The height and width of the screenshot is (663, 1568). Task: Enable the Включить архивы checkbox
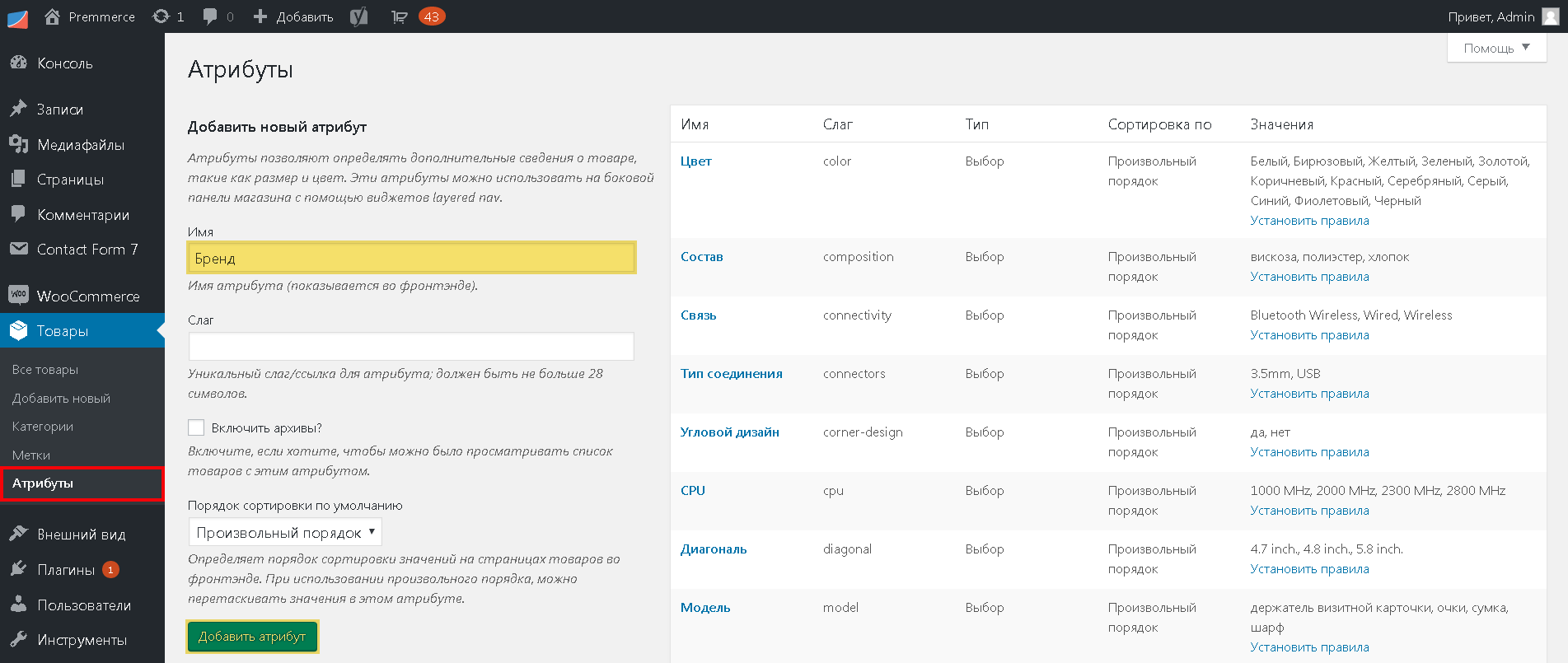(196, 427)
